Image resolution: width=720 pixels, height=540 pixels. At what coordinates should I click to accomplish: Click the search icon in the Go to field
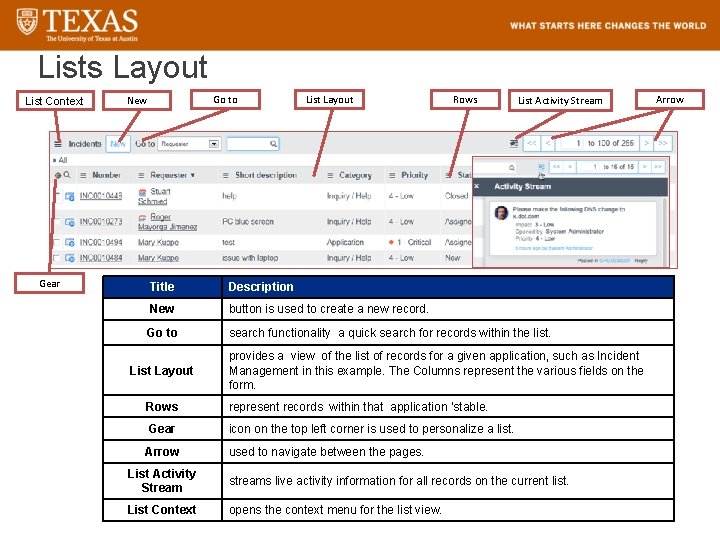click(x=273, y=144)
